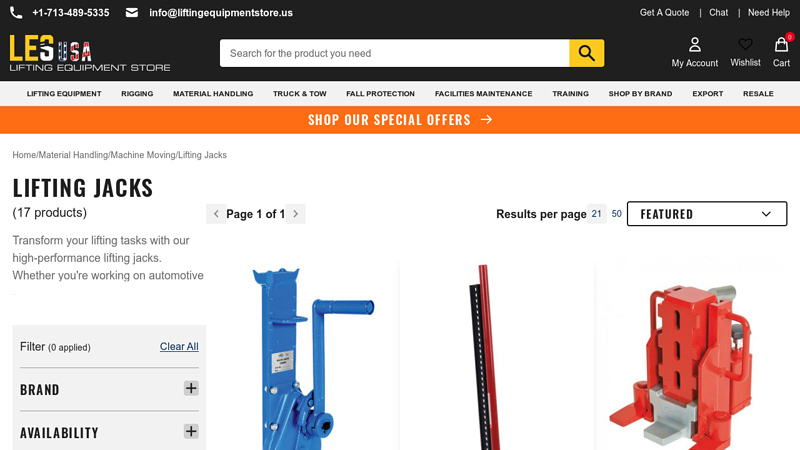Expand the Availability filter section
Image resolution: width=800 pixels, height=450 pixels.
click(191, 432)
